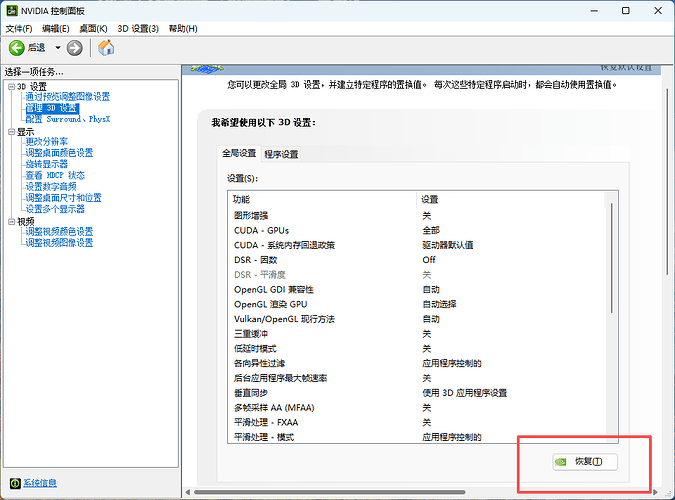Open the 文件(F) menu

click(19, 28)
